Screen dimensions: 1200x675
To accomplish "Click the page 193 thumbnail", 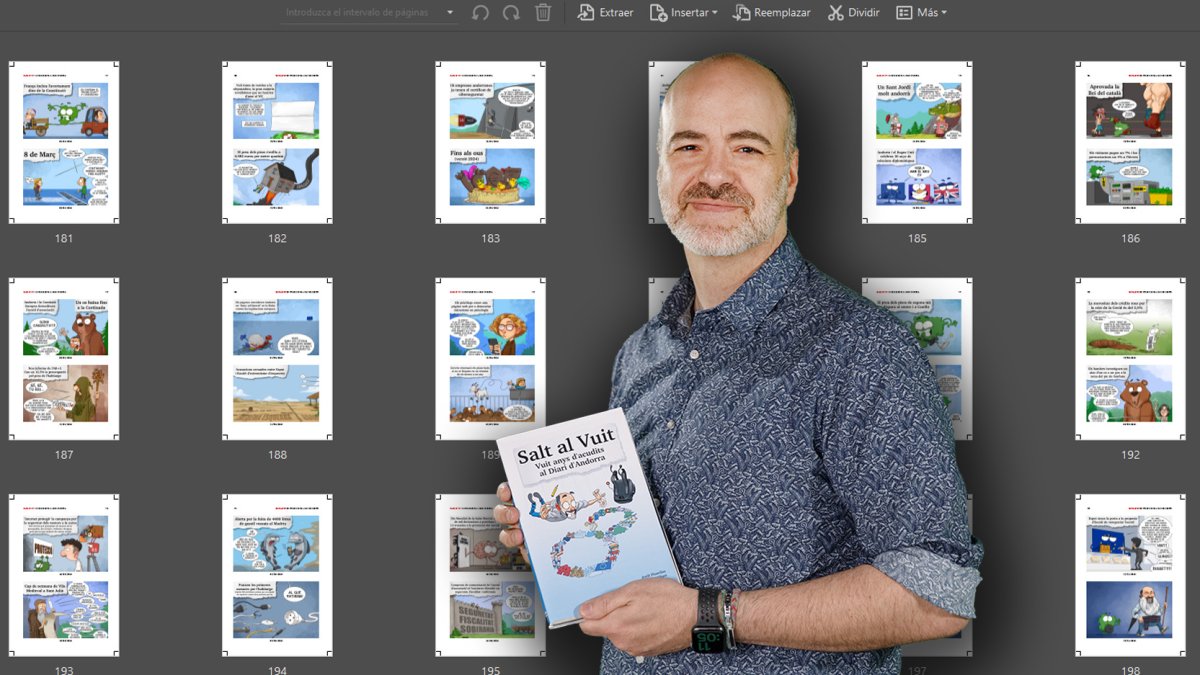I will click(x=64, y=575).
